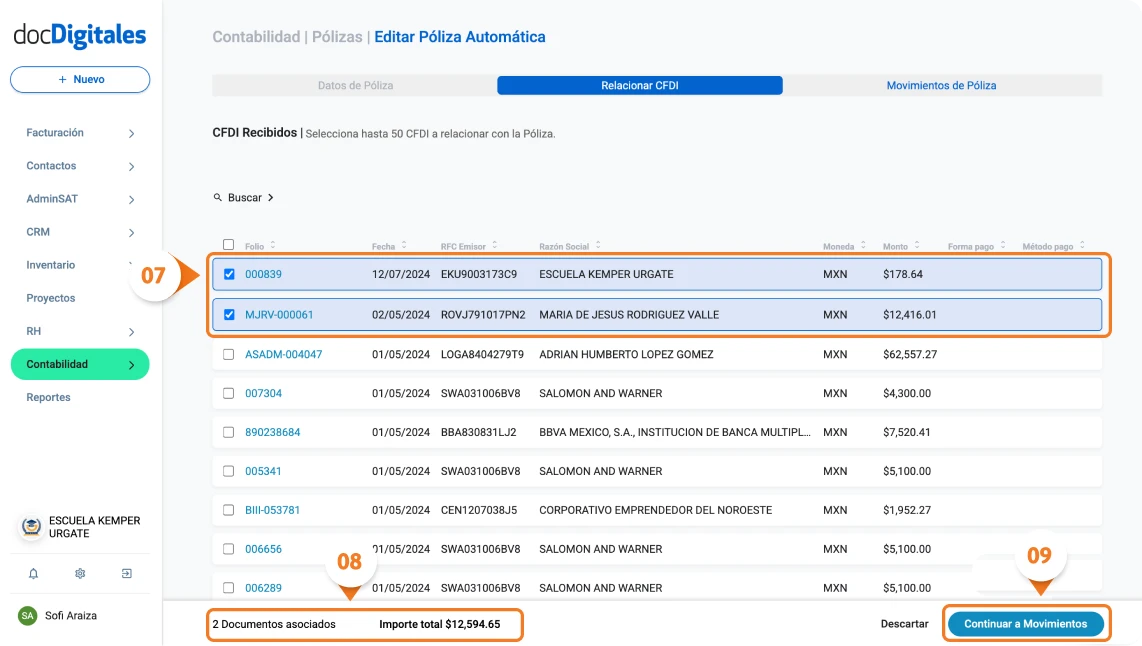Image resolution: width=1142 pixels, height=646 pixels.
Task: Open the settings gear icon
Action: point(80,573)
